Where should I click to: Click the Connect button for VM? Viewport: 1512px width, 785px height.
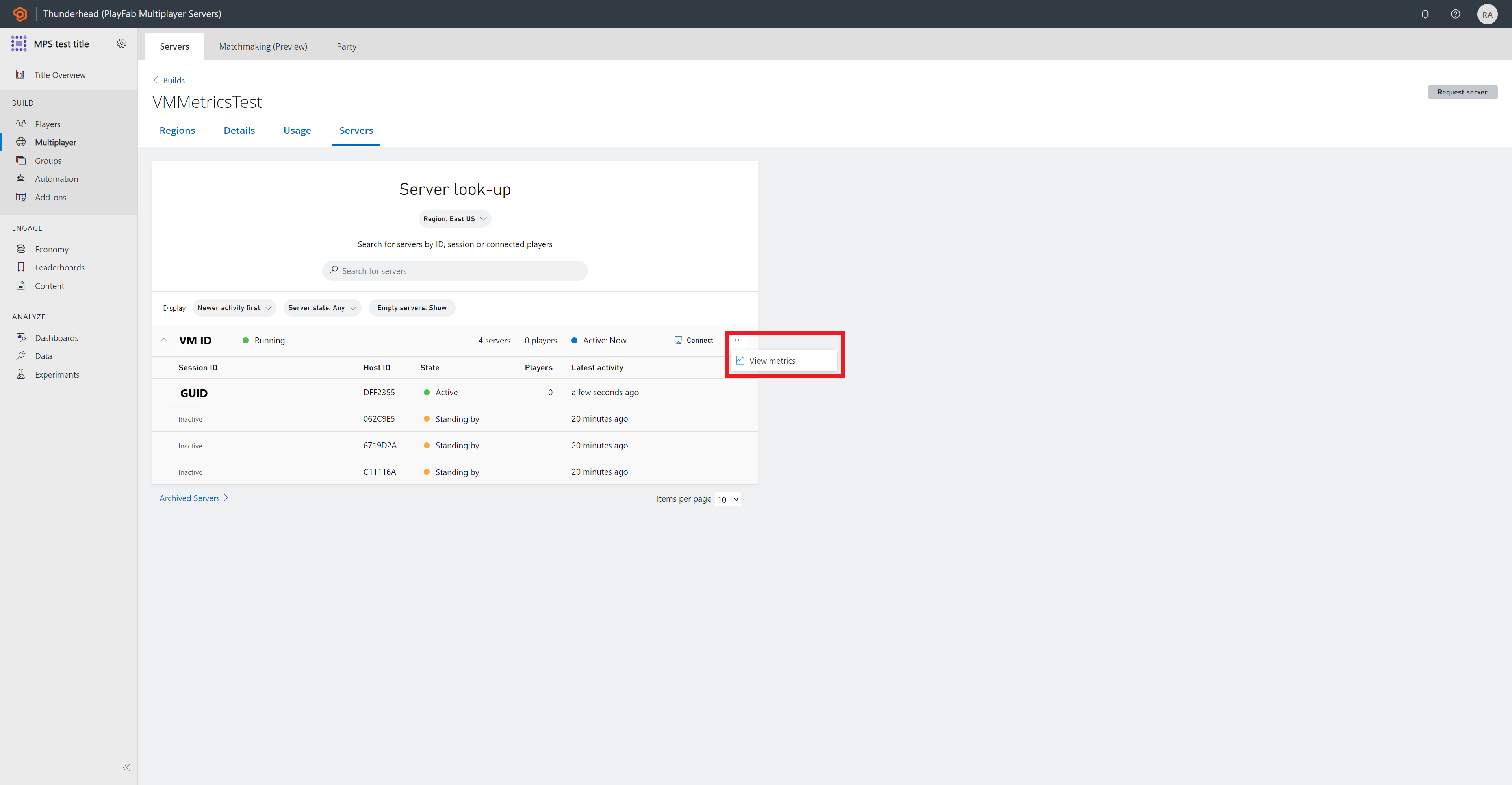tap(694, 340)
